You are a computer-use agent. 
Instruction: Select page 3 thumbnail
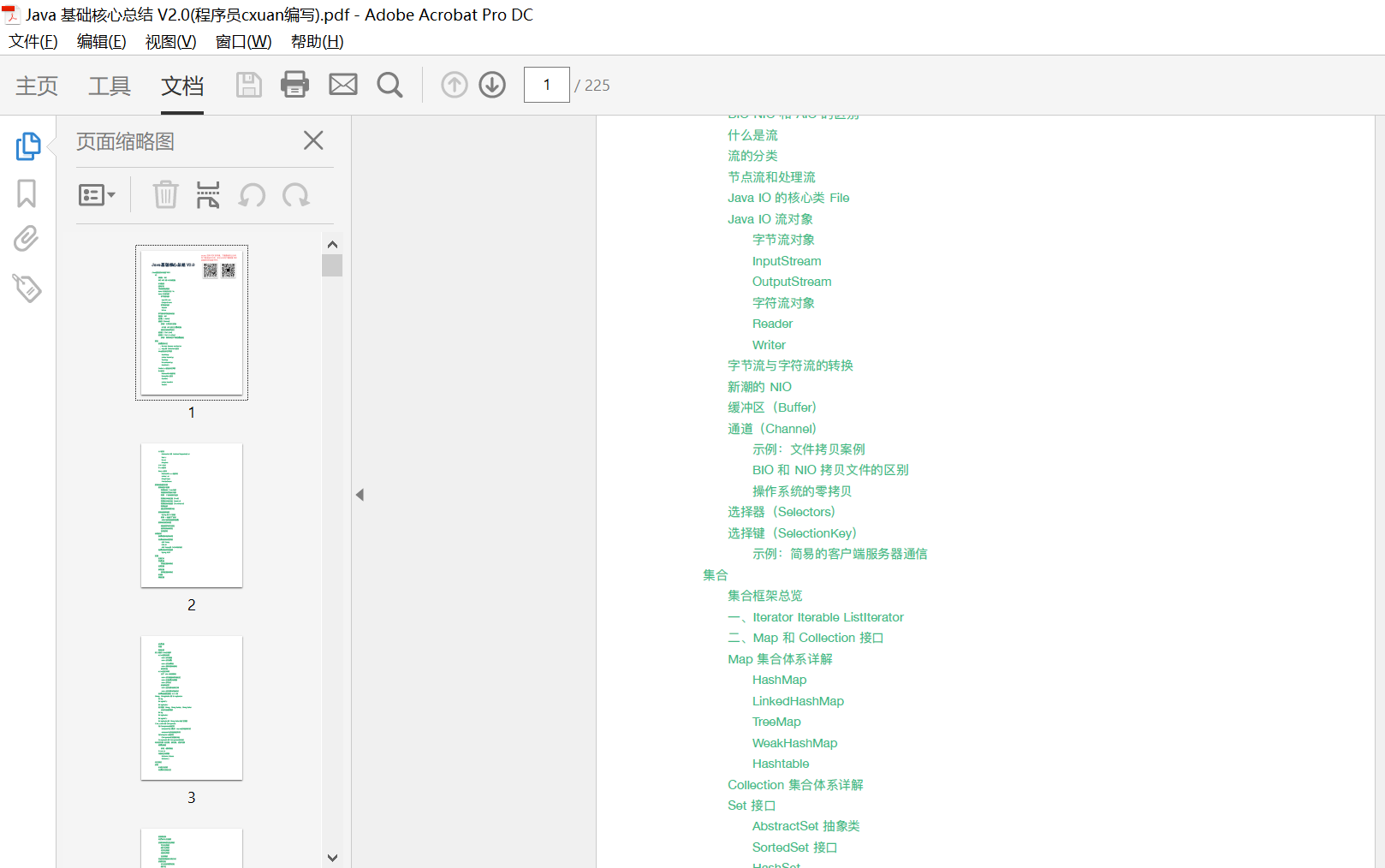(192, 708)
